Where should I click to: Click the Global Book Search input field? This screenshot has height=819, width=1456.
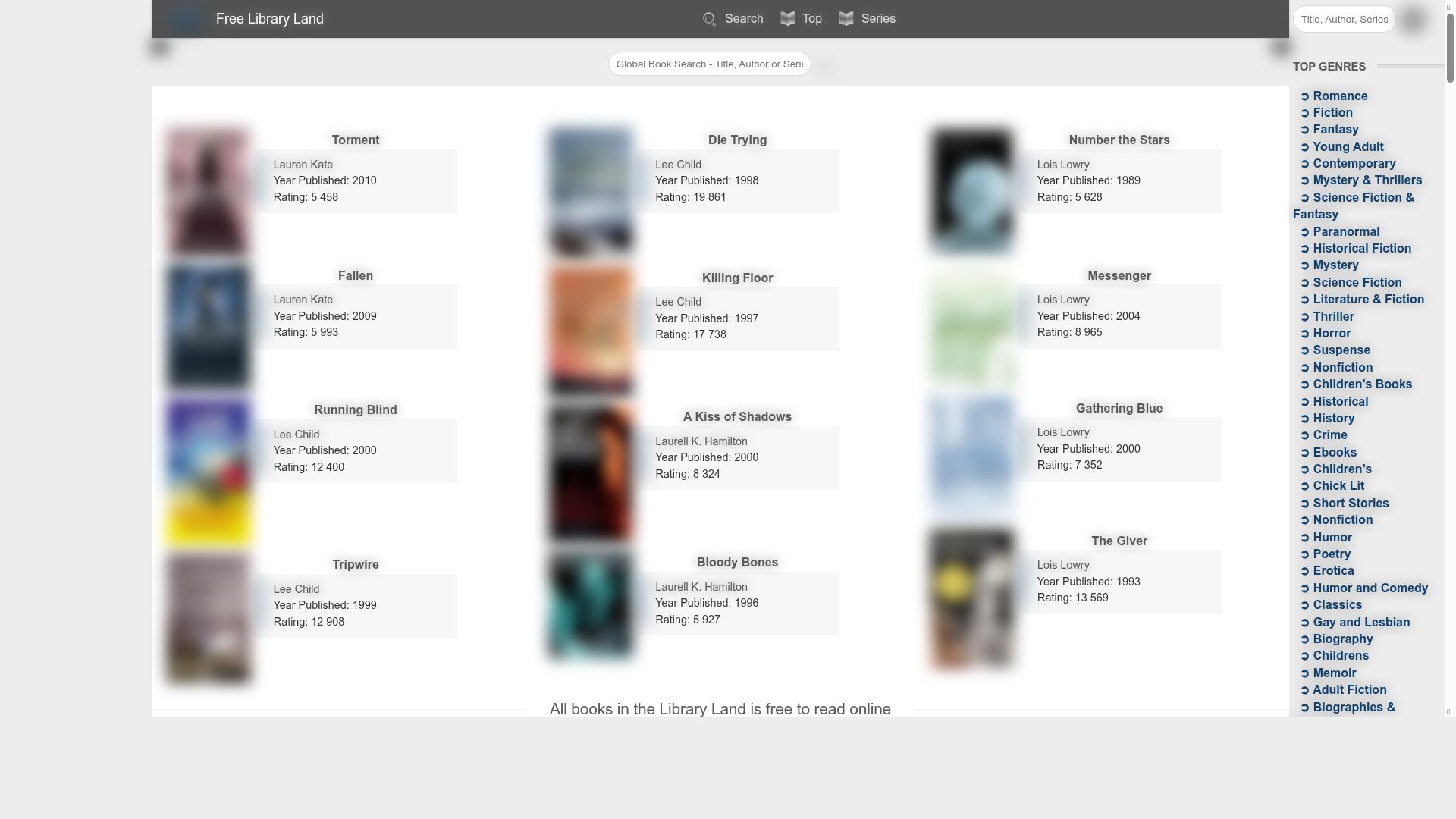[x=709, y=64]
